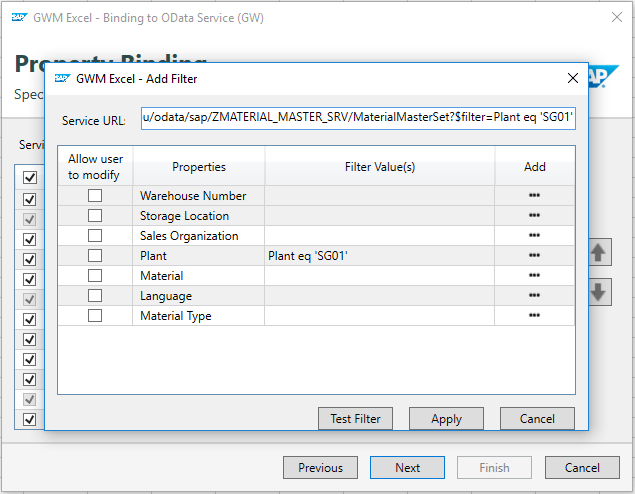Click the Test Filter button
Viewport: 635px width, 494px height.
(355, 419)
